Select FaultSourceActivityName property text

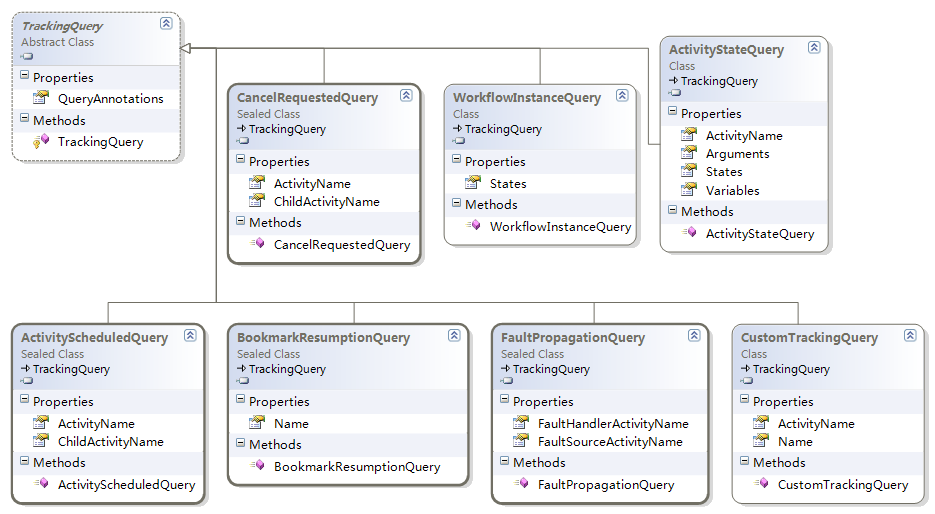click(610, 442)
